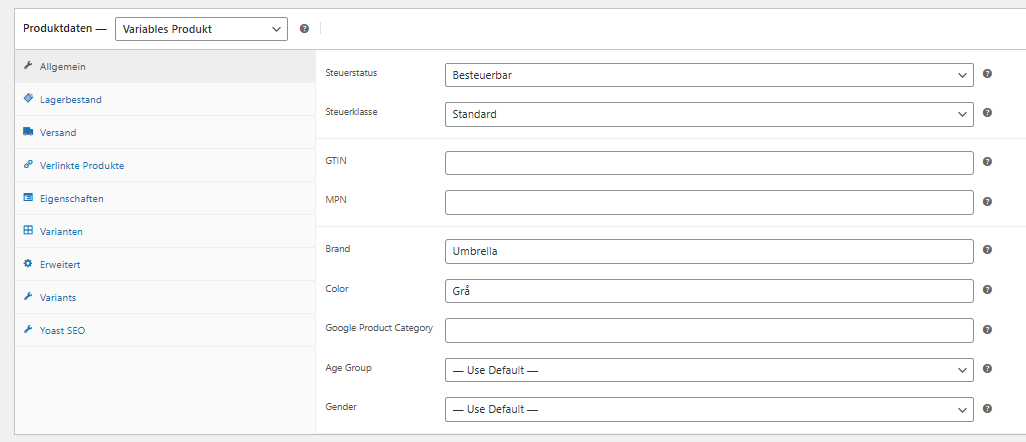Open the Variables Produkt type dropdown
The width and height of the screenshot is (1026, 442).
click(202, 29)
